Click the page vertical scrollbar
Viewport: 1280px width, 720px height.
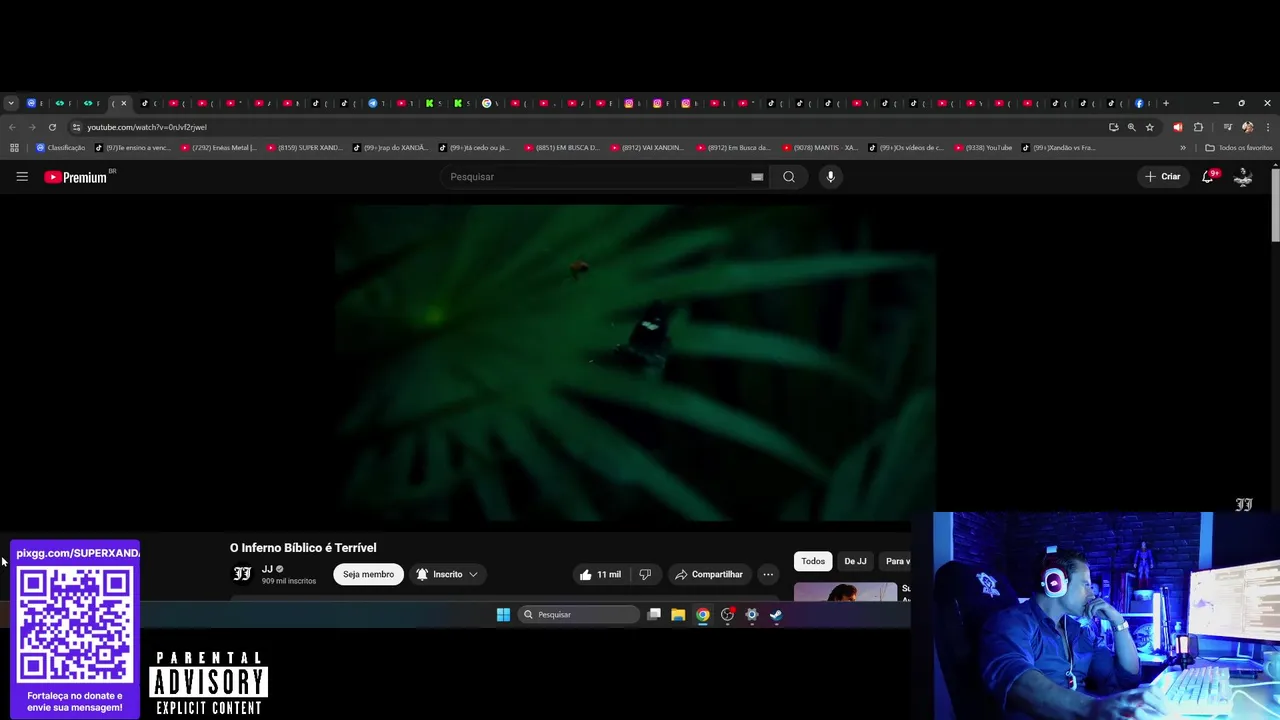click(x=1275, y=205)
